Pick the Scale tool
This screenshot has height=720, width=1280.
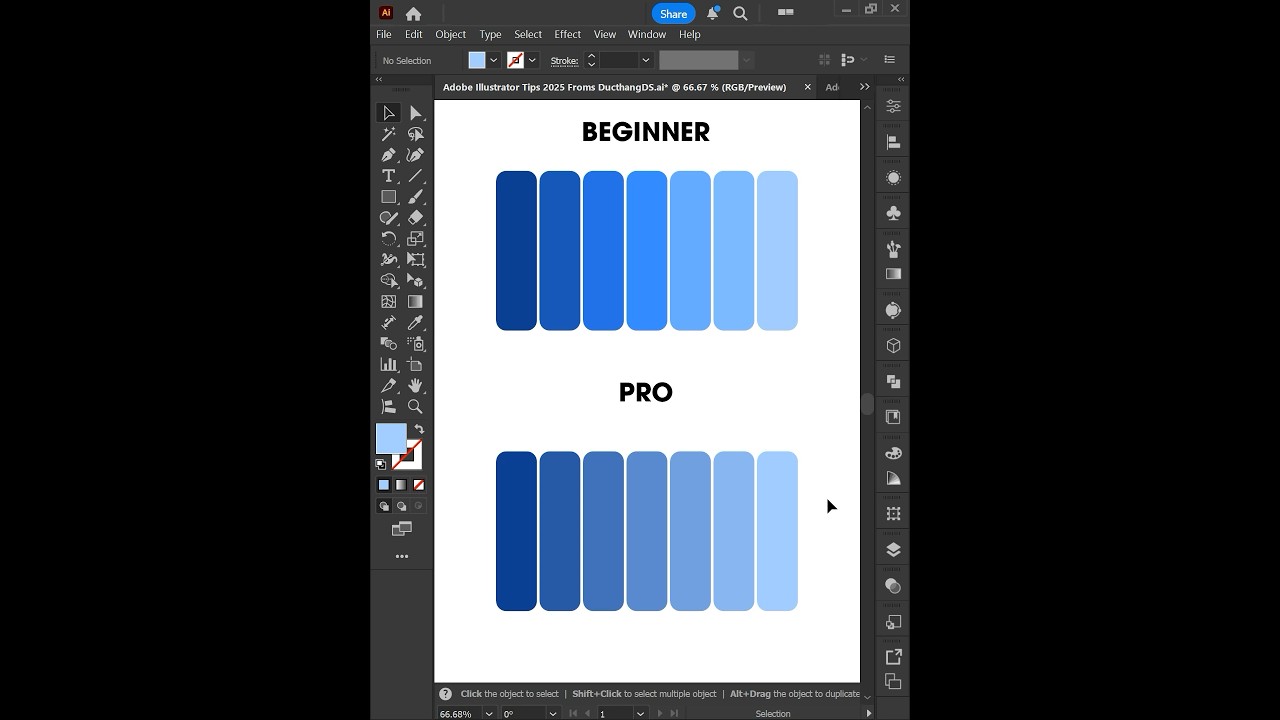[x=415, y=239]
